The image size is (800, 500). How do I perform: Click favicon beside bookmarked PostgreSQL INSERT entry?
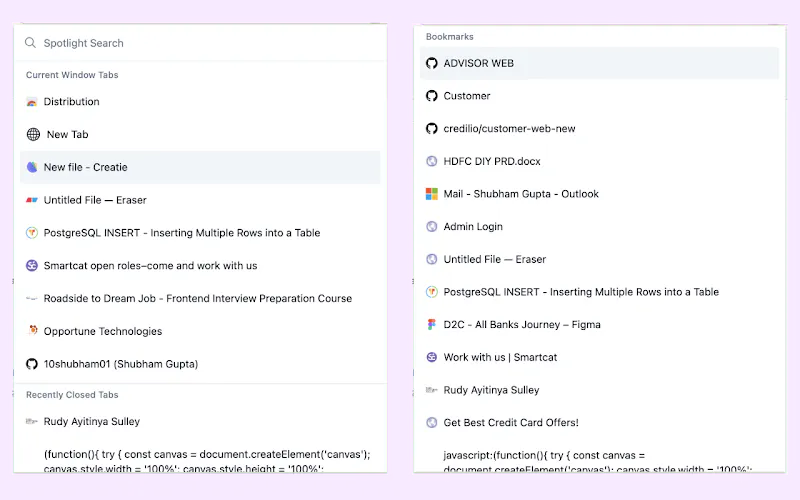coord(432,292)
